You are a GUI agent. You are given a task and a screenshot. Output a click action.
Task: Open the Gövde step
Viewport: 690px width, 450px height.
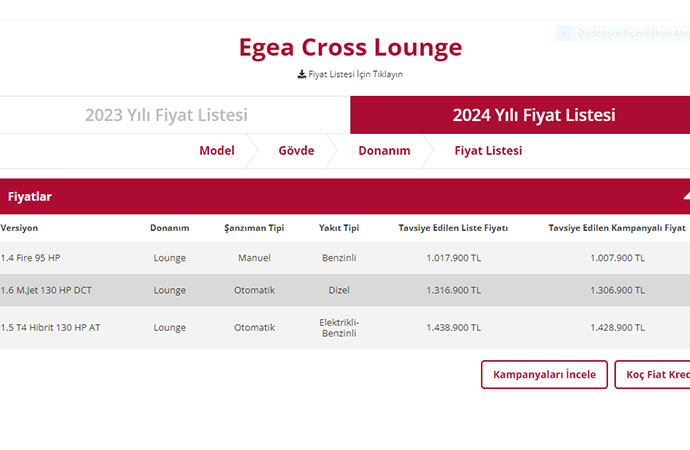click(x=296, y=151)
